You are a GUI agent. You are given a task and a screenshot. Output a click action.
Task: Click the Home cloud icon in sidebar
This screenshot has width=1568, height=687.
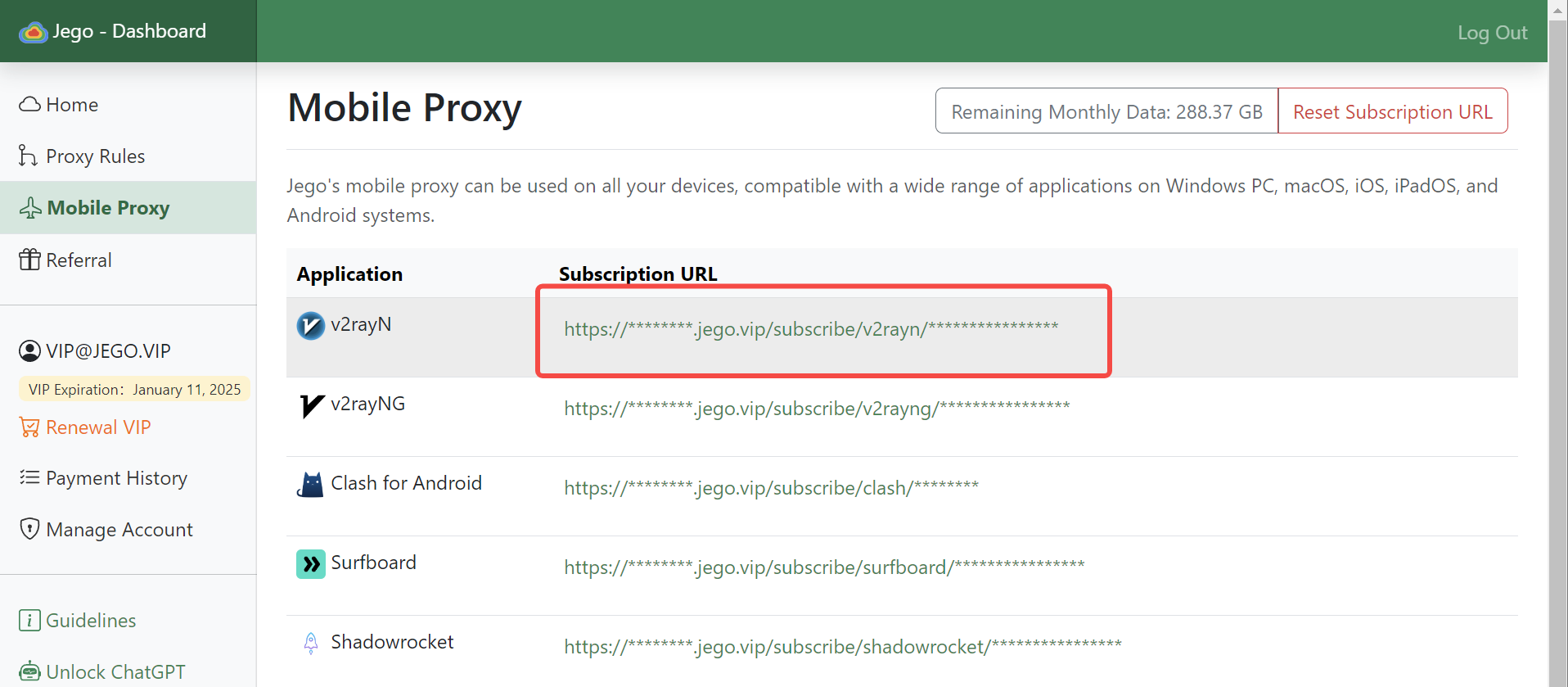point(29,104)
